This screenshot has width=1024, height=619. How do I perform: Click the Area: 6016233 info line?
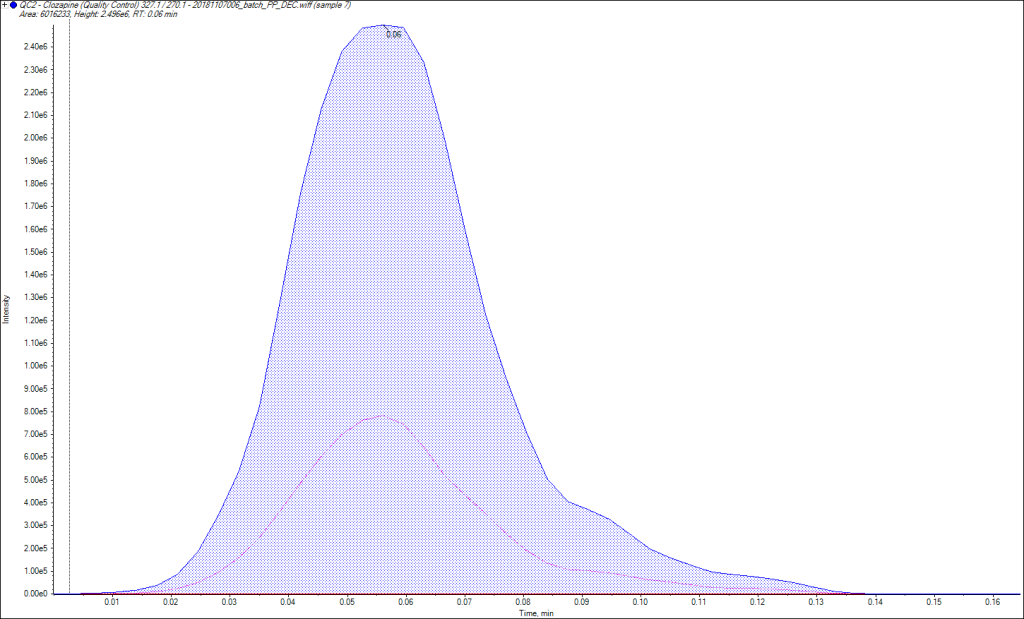(98, 14)
